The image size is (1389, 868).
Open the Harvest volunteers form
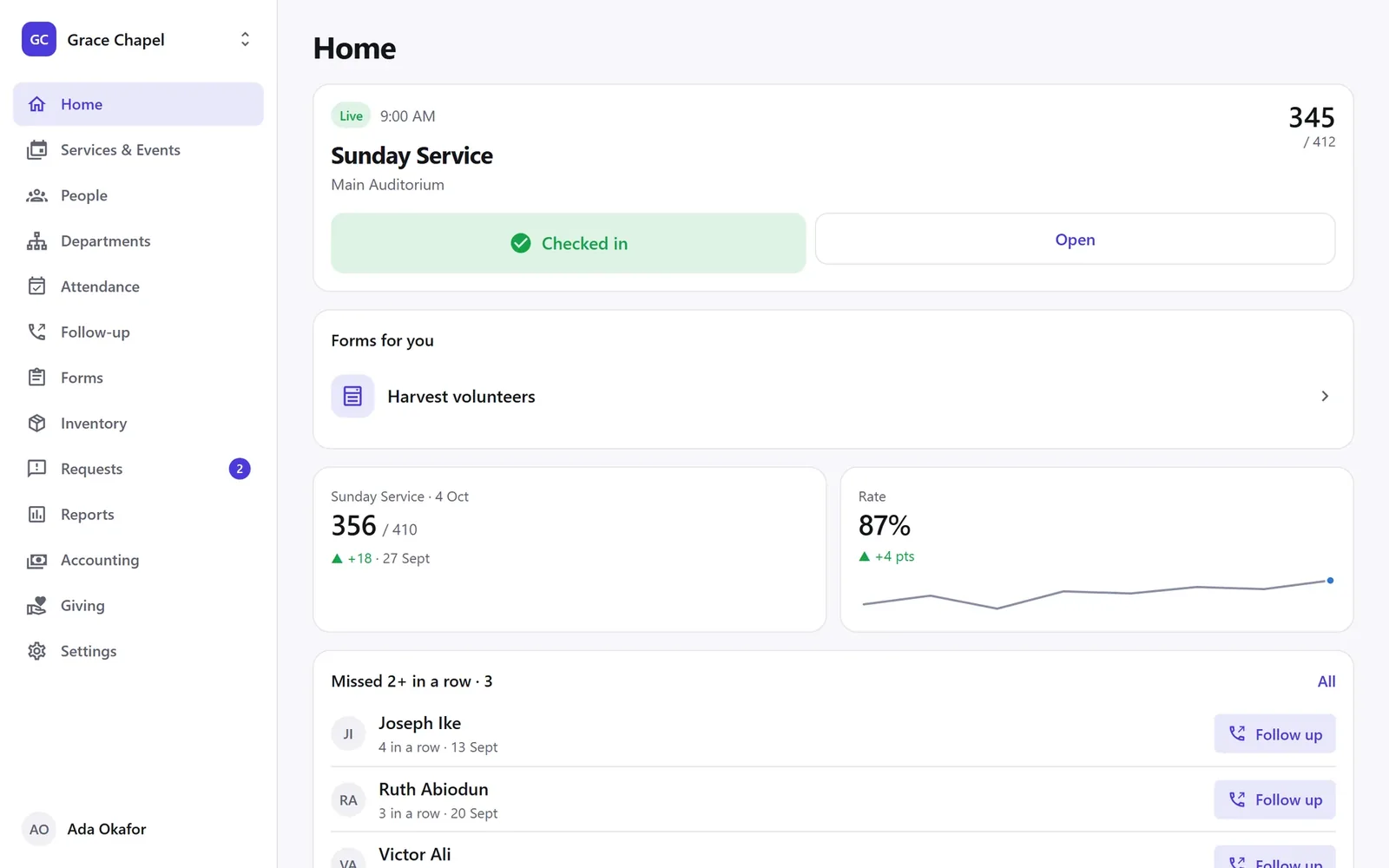coord(833,397)
